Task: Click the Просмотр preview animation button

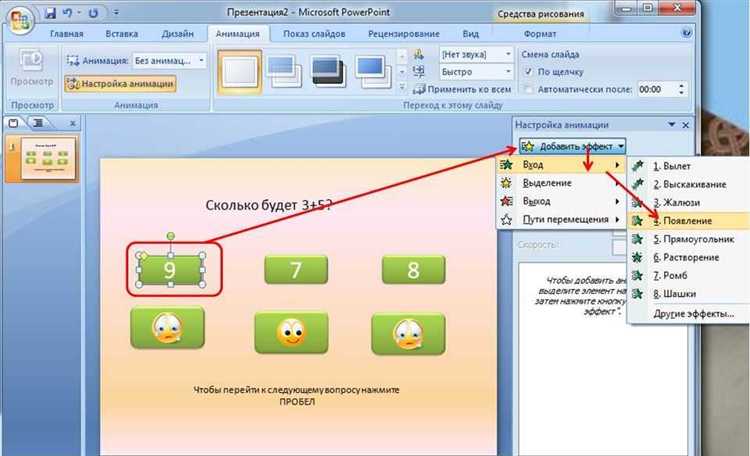Action: (x=32, y=69)
